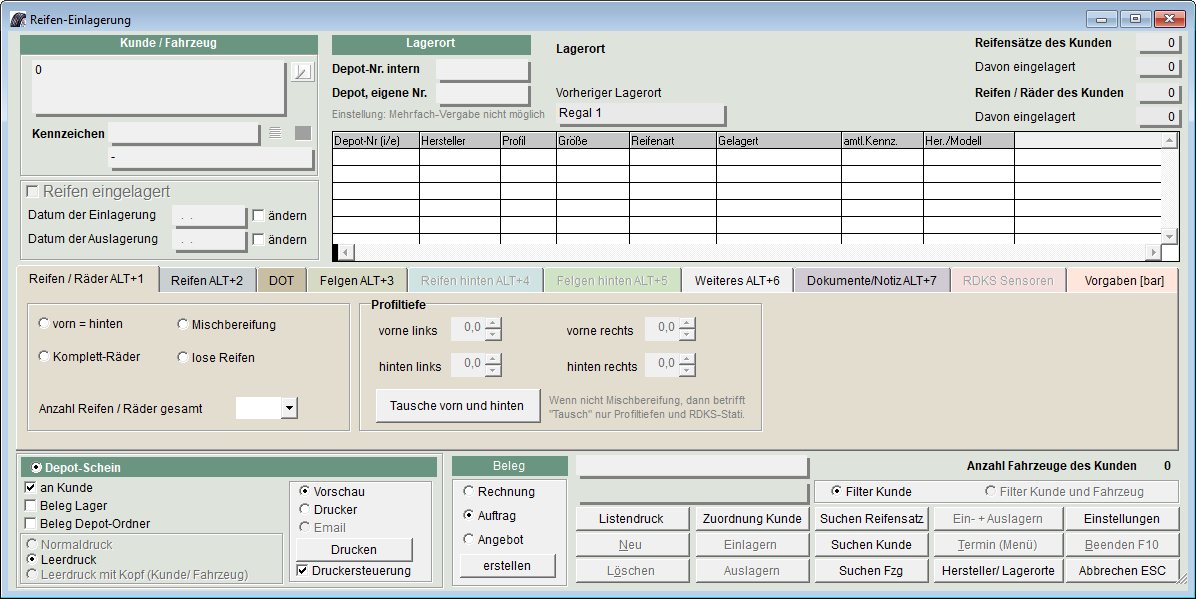Select the Rechnung radio button

(468, 491)
